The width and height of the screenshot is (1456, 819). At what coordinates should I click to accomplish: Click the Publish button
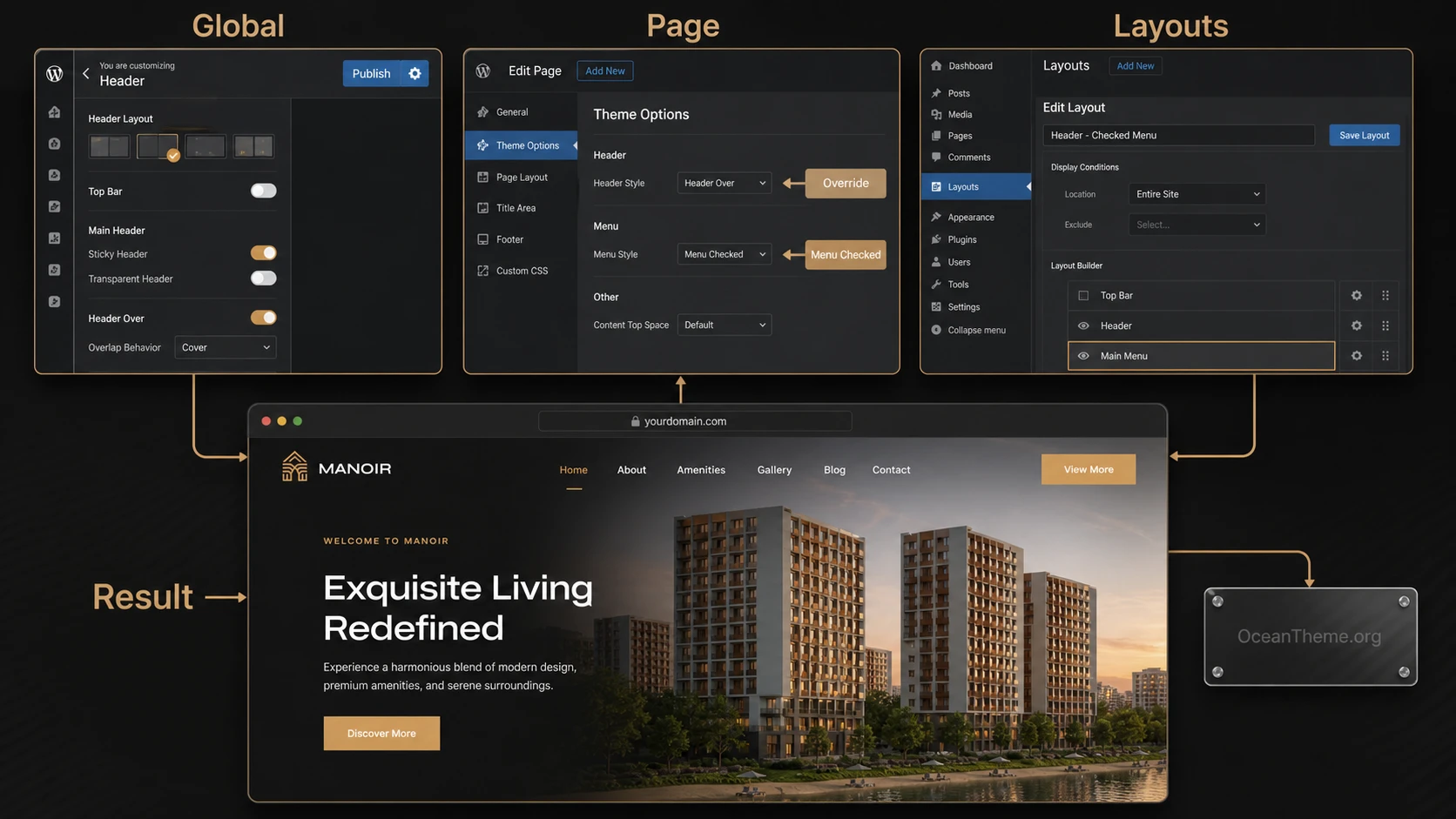pos(371,73)
